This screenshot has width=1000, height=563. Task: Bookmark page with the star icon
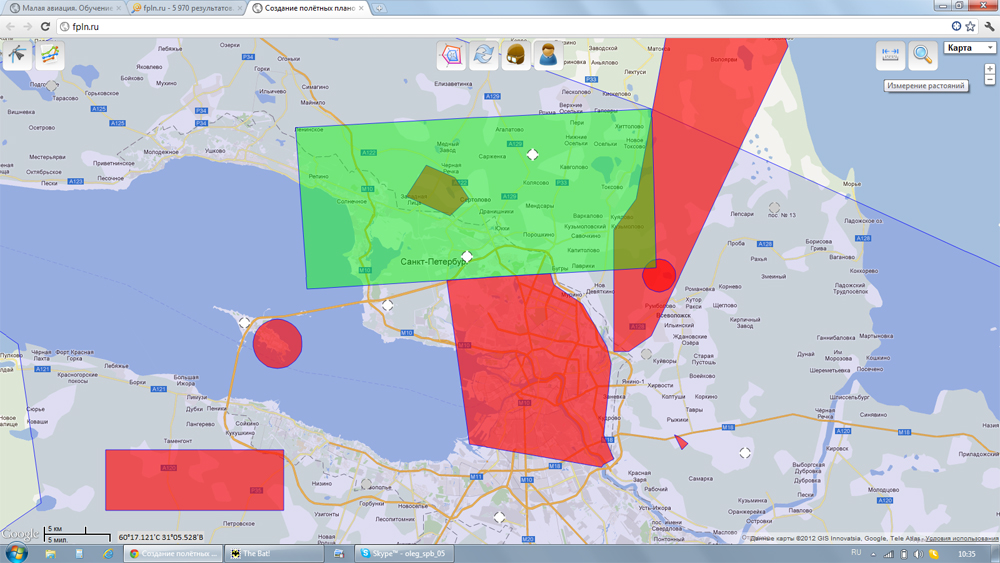click(970, 27)
